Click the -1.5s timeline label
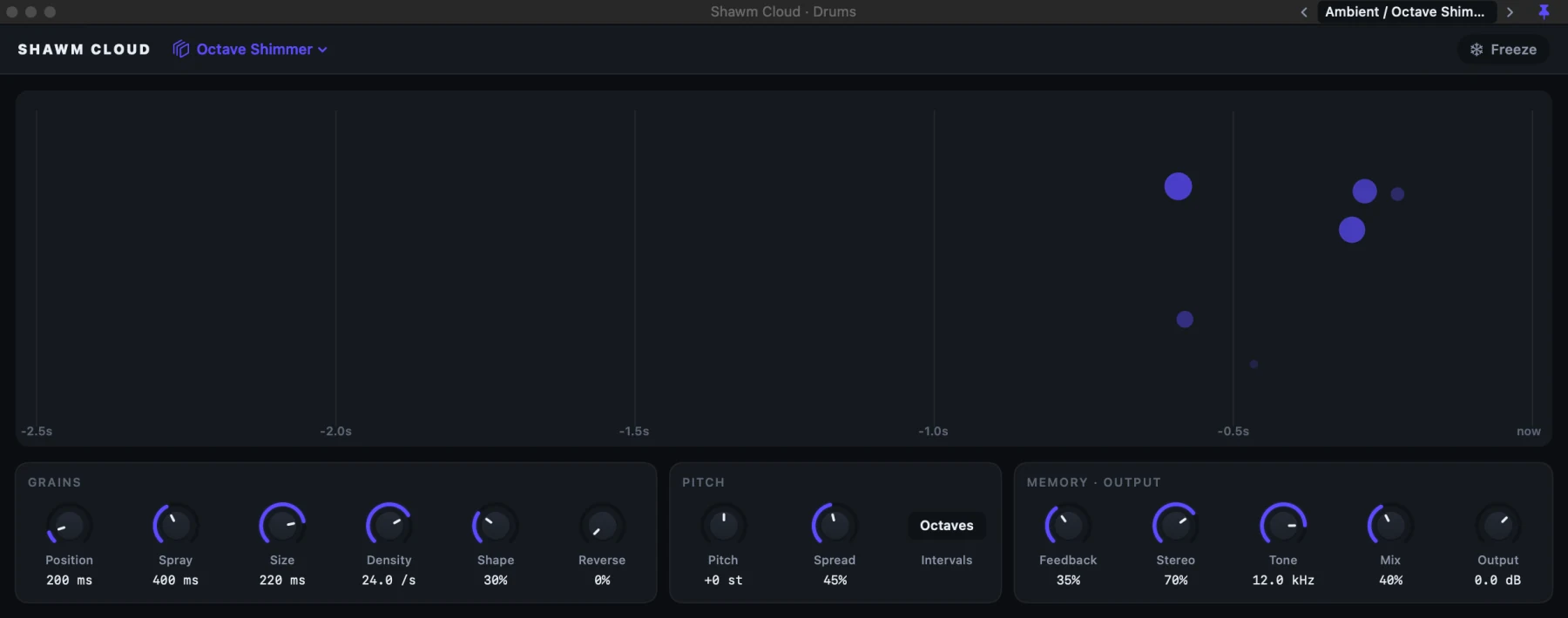 point(634,432)
